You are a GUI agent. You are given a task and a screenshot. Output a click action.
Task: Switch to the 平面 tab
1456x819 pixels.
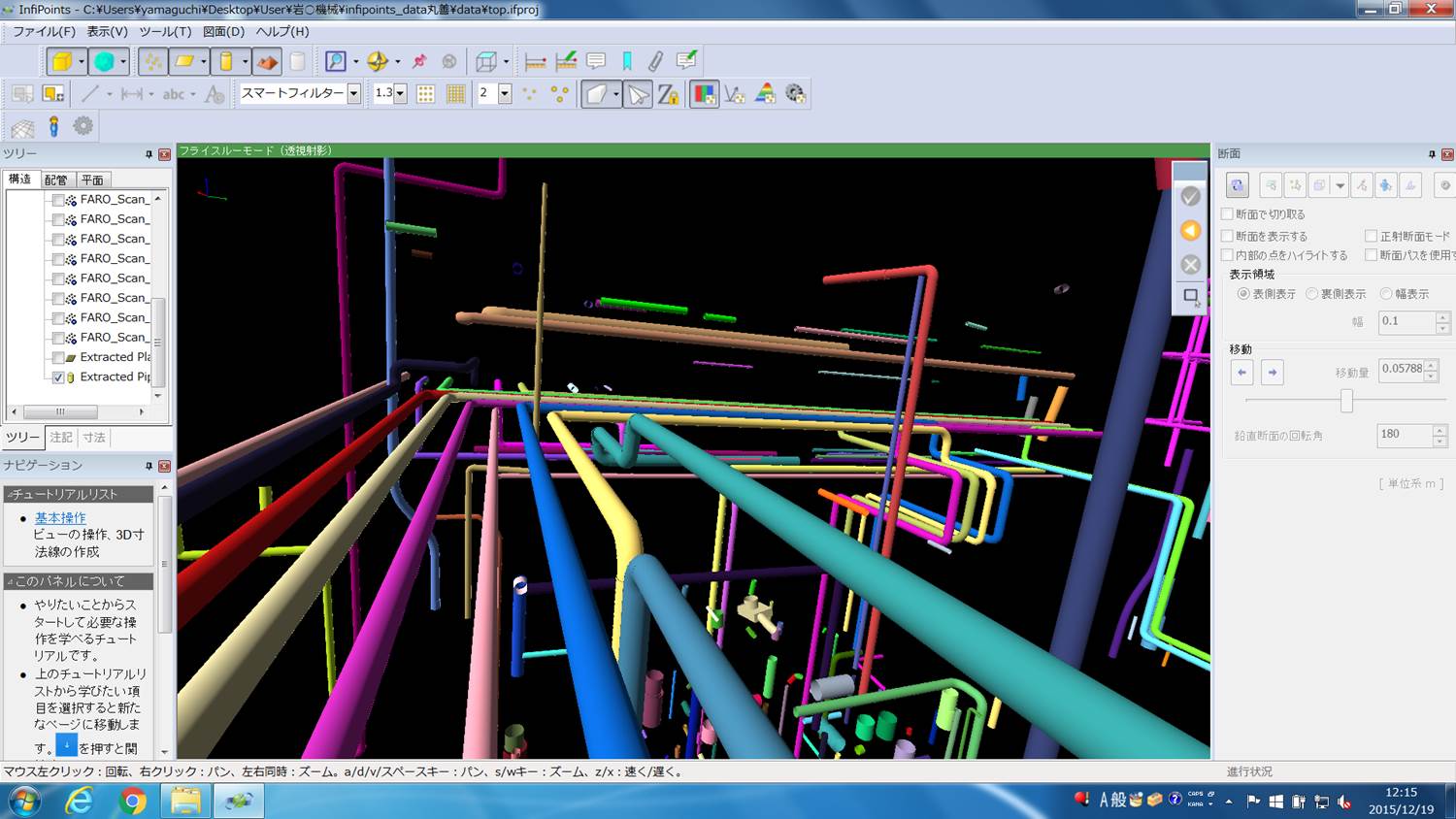tap(92, 180)
